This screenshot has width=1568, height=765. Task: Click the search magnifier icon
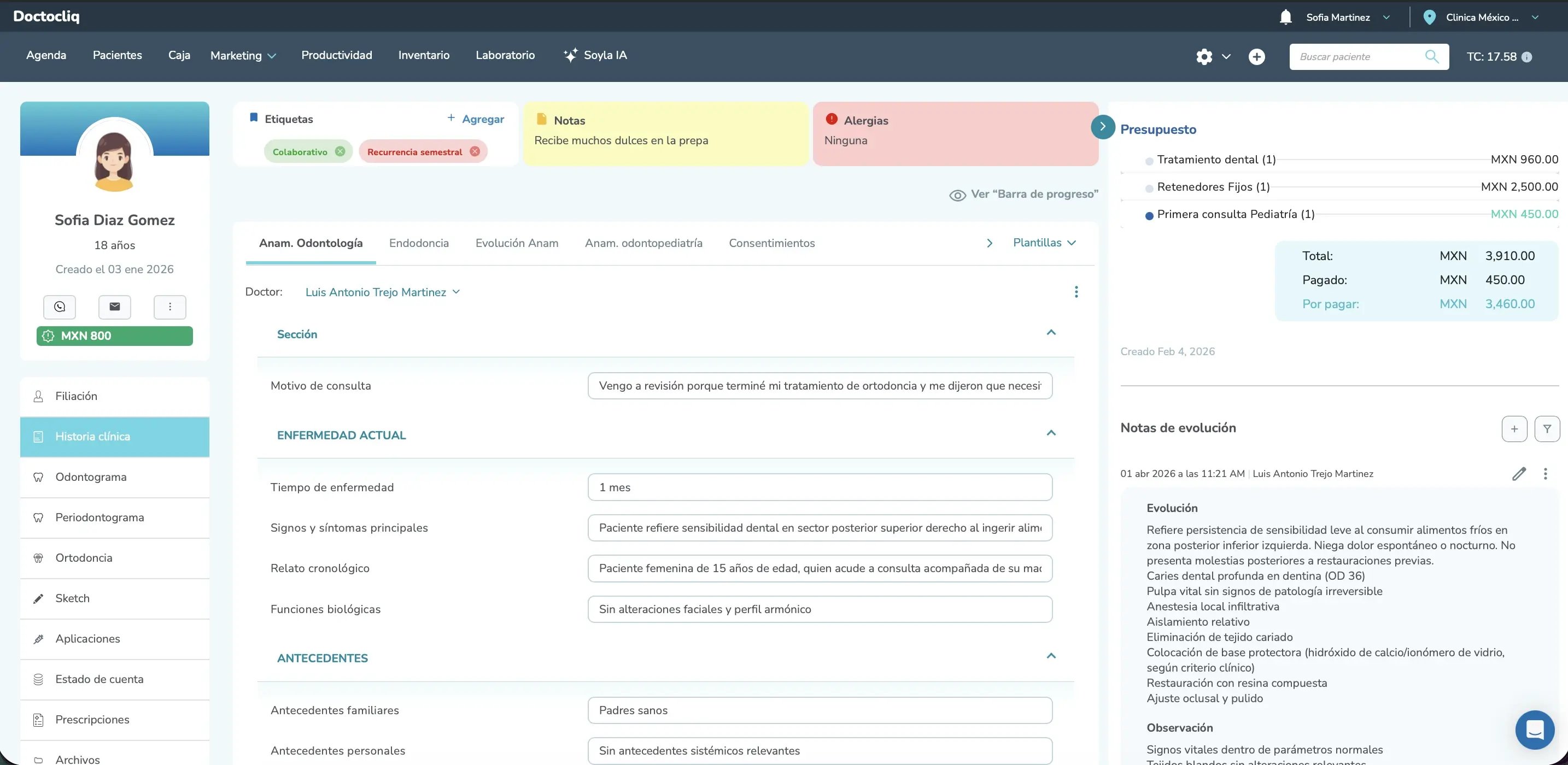1432,57
